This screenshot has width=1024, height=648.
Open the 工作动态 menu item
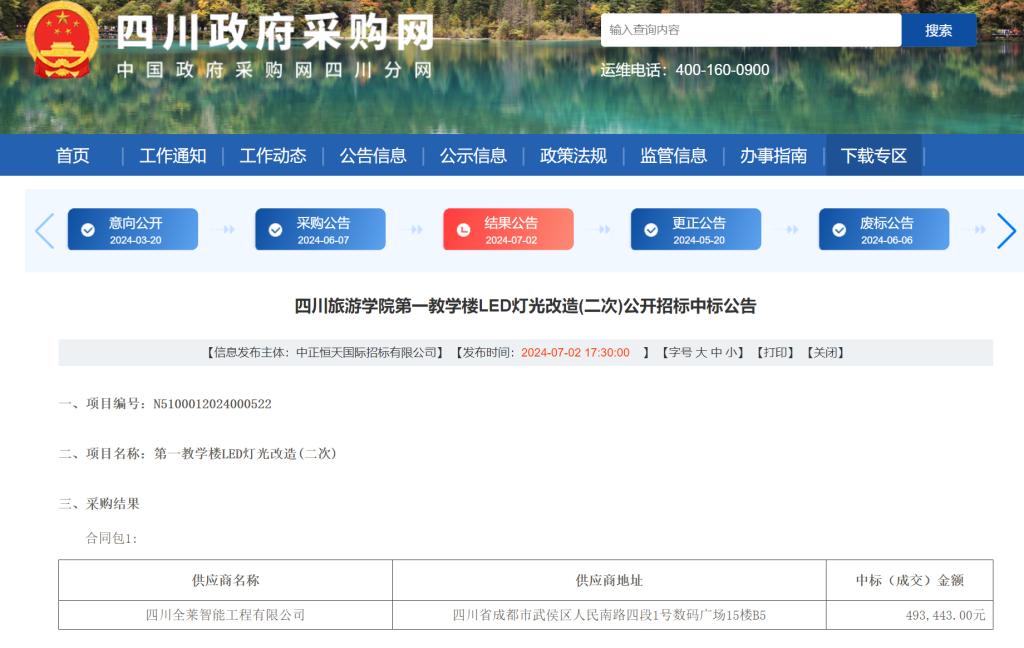272,155
